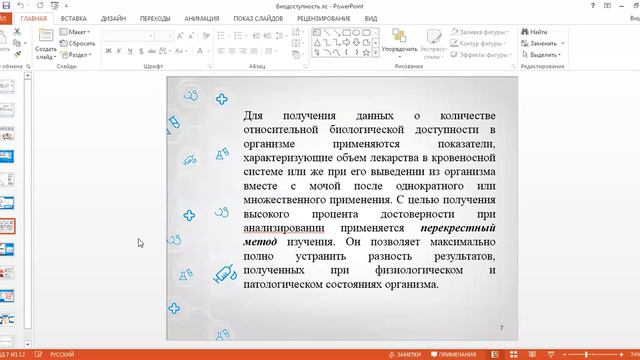Toggle strikethrough abc formatting
Image resolution: width=640 pixels, height=360 pixels.
click(x=152, y=51)
